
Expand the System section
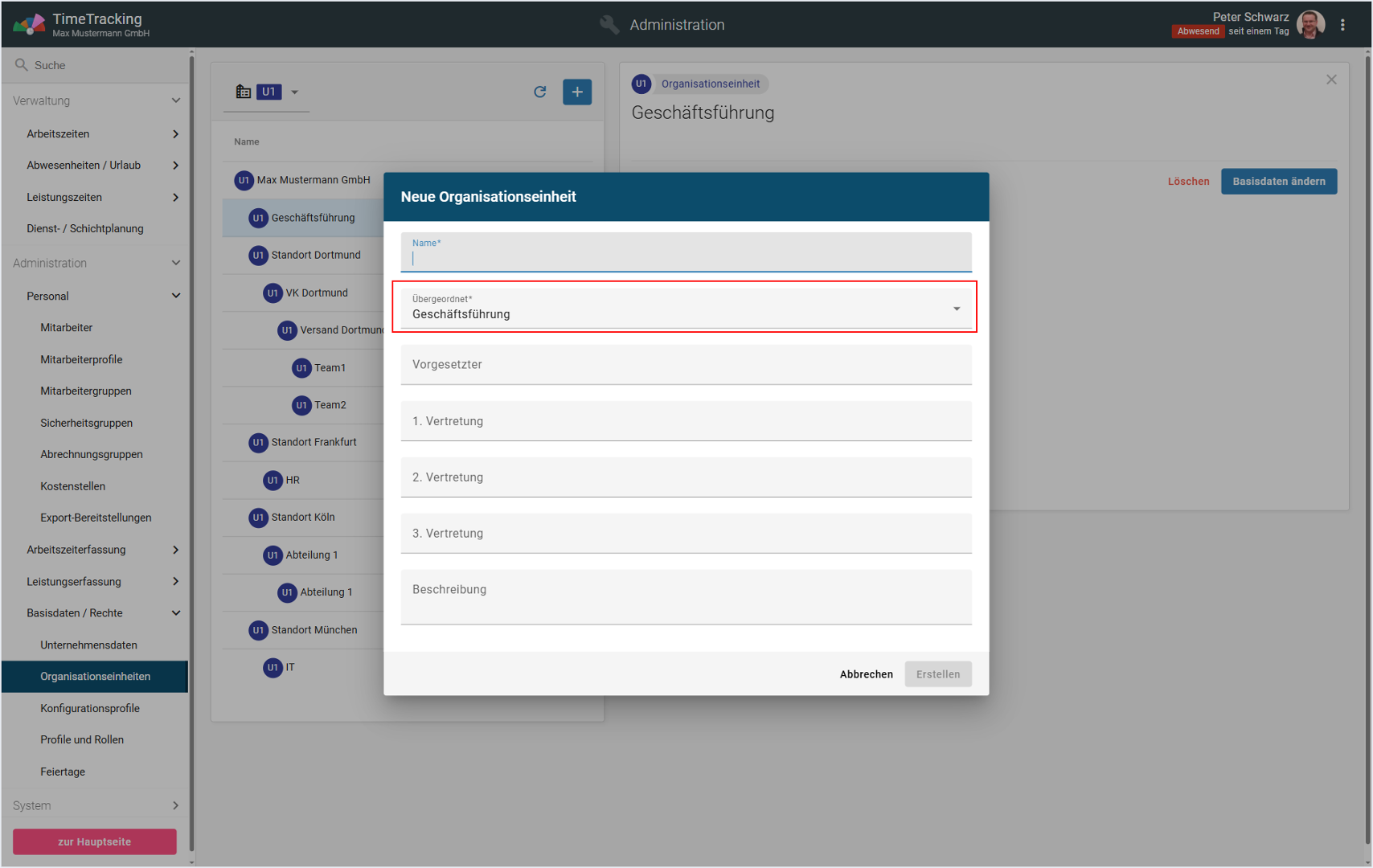coord(175,805)
